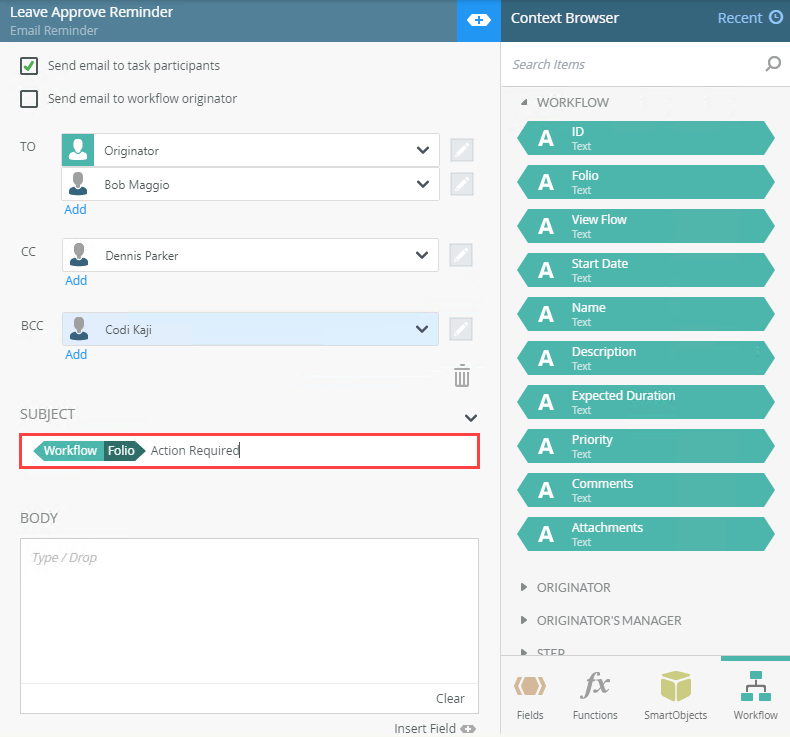Click the Insert Field icon below body
Screen dimensions: 790x737
click(468, 728)
